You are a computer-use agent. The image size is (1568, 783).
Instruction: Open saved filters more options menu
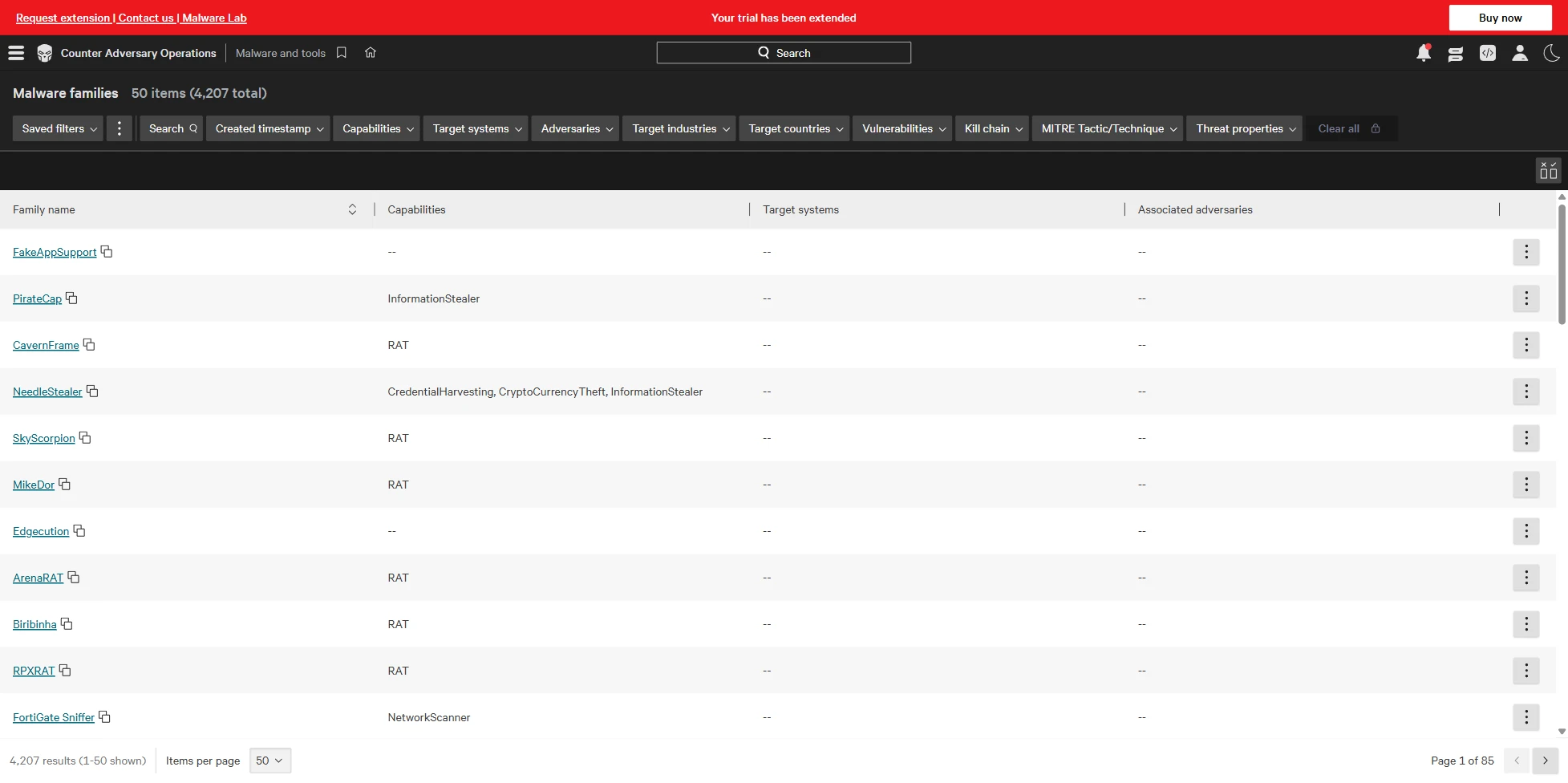coord(120,128)
